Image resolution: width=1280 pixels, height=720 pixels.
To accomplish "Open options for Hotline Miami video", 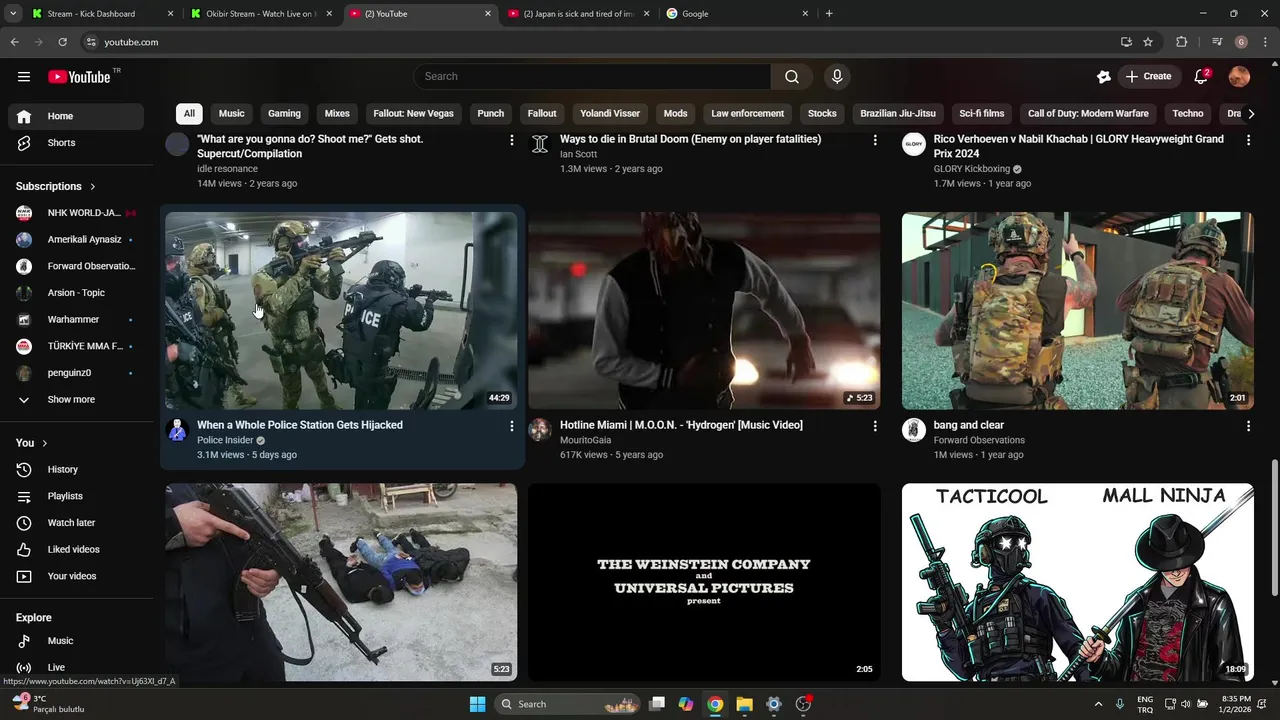I will tap(875, 426).
